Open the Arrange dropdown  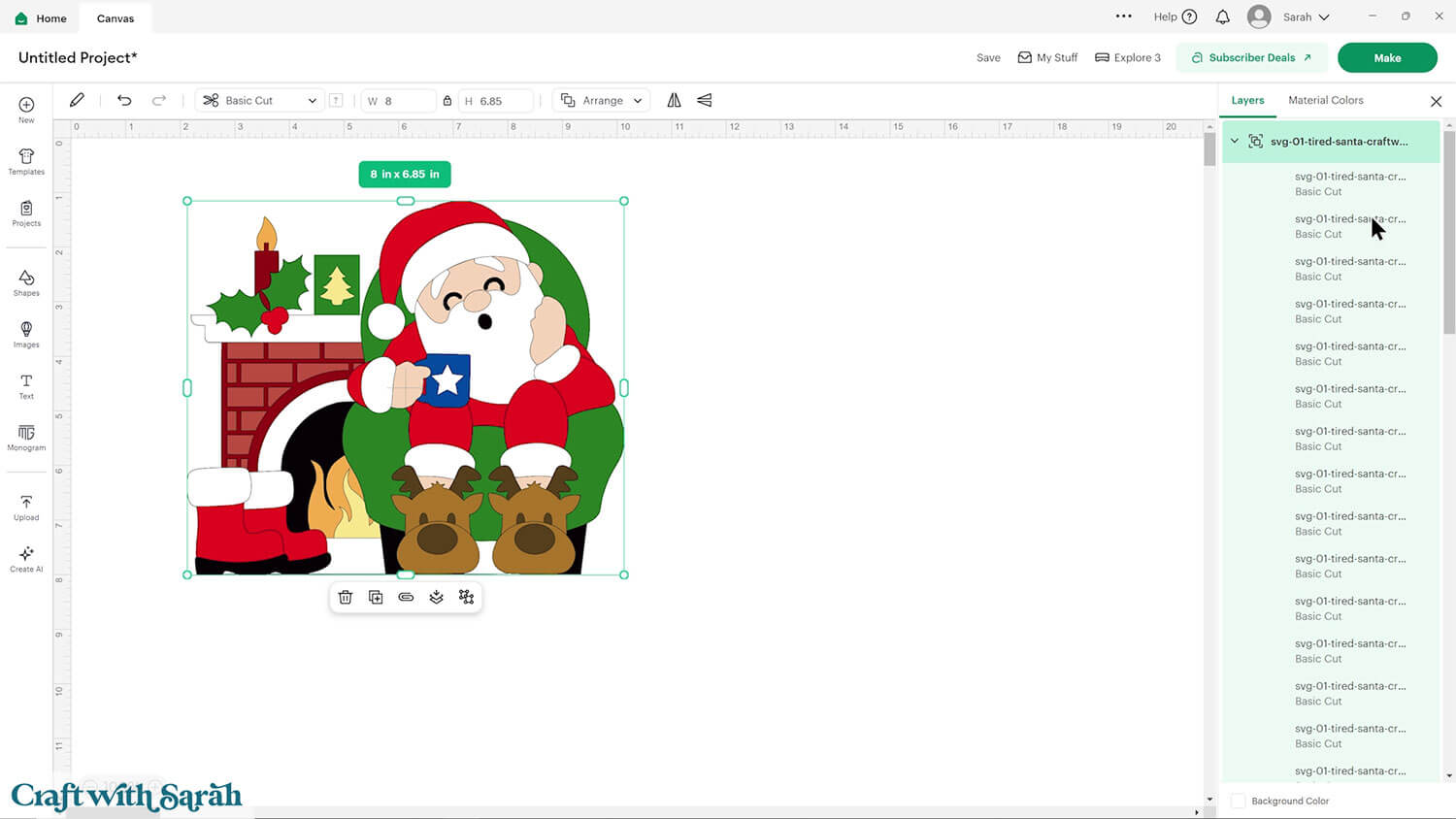pyautogui.click(x=601, y=100)
